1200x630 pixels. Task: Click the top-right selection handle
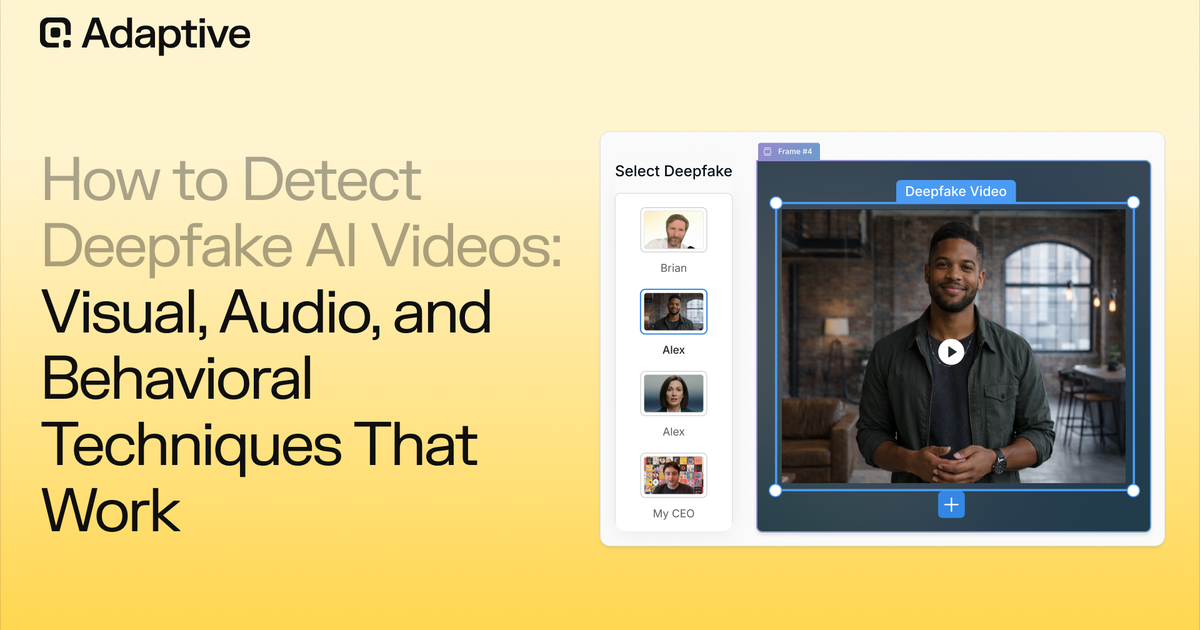1133,202
